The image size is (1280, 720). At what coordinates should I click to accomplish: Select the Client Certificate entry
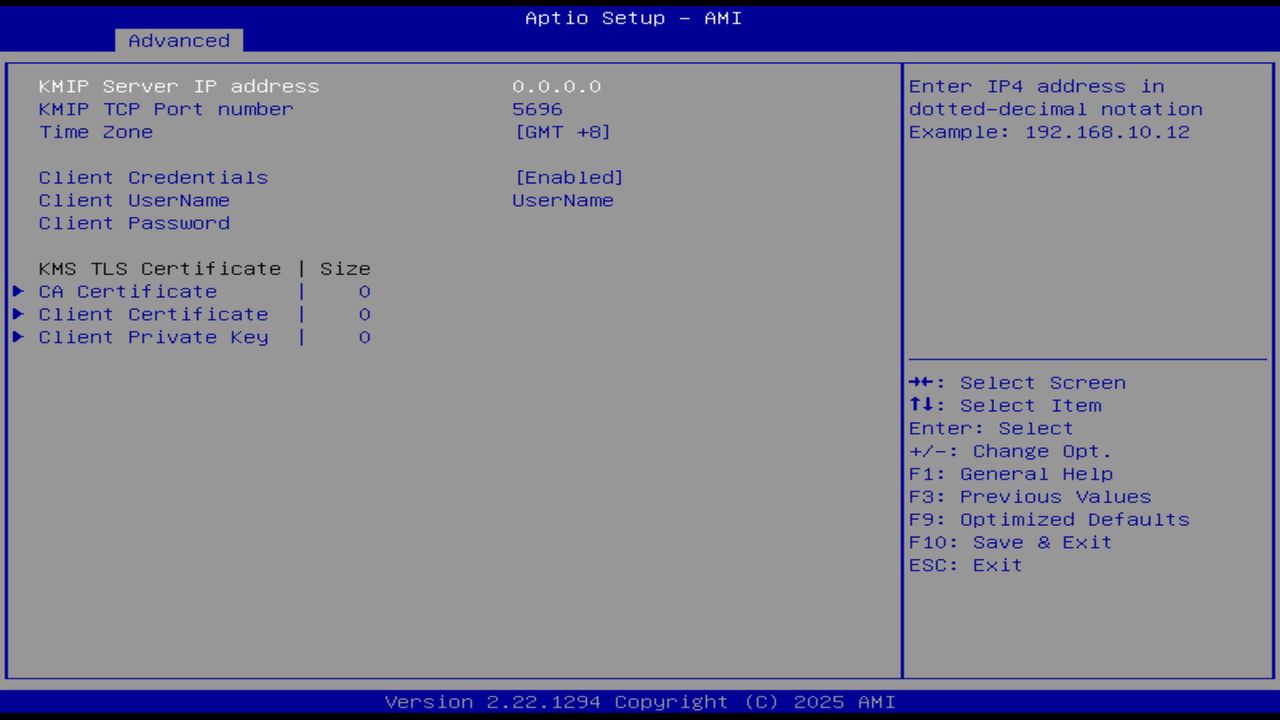153,314
